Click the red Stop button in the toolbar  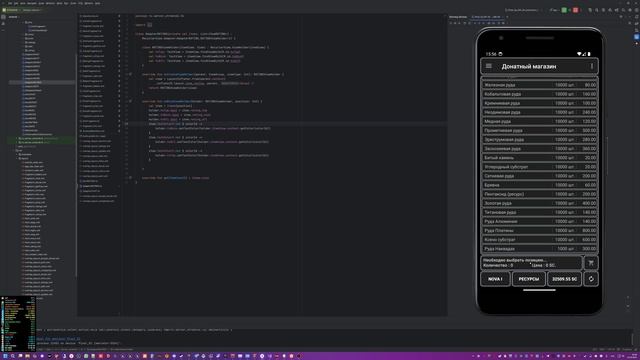click(576, 10)
